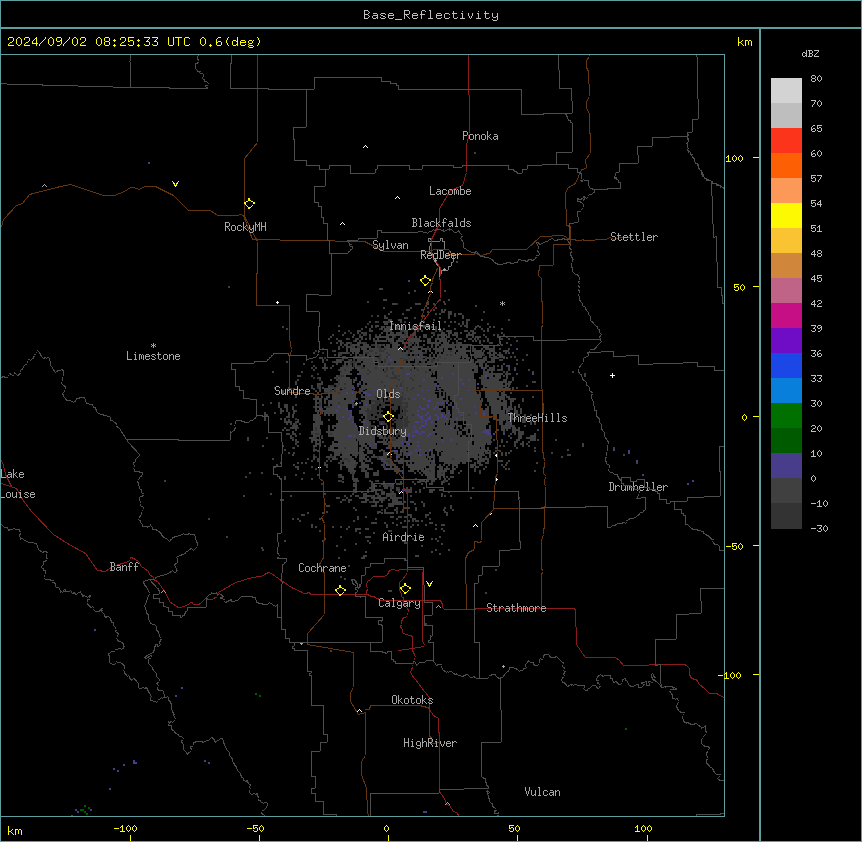Click the asterisk marker above Limestone
Viewport: 862px width, 842px height.
coord(153,346)
